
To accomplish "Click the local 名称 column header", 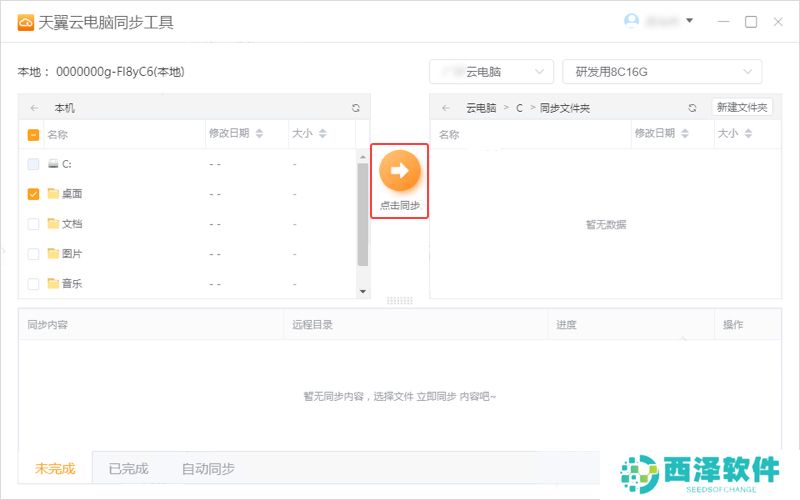I will pos(58,135).
